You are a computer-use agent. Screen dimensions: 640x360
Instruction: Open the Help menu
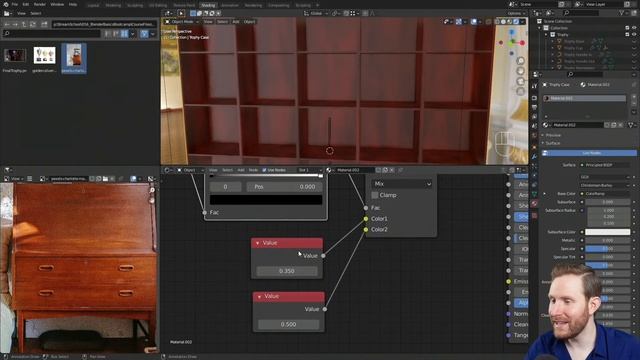(73, 4)
